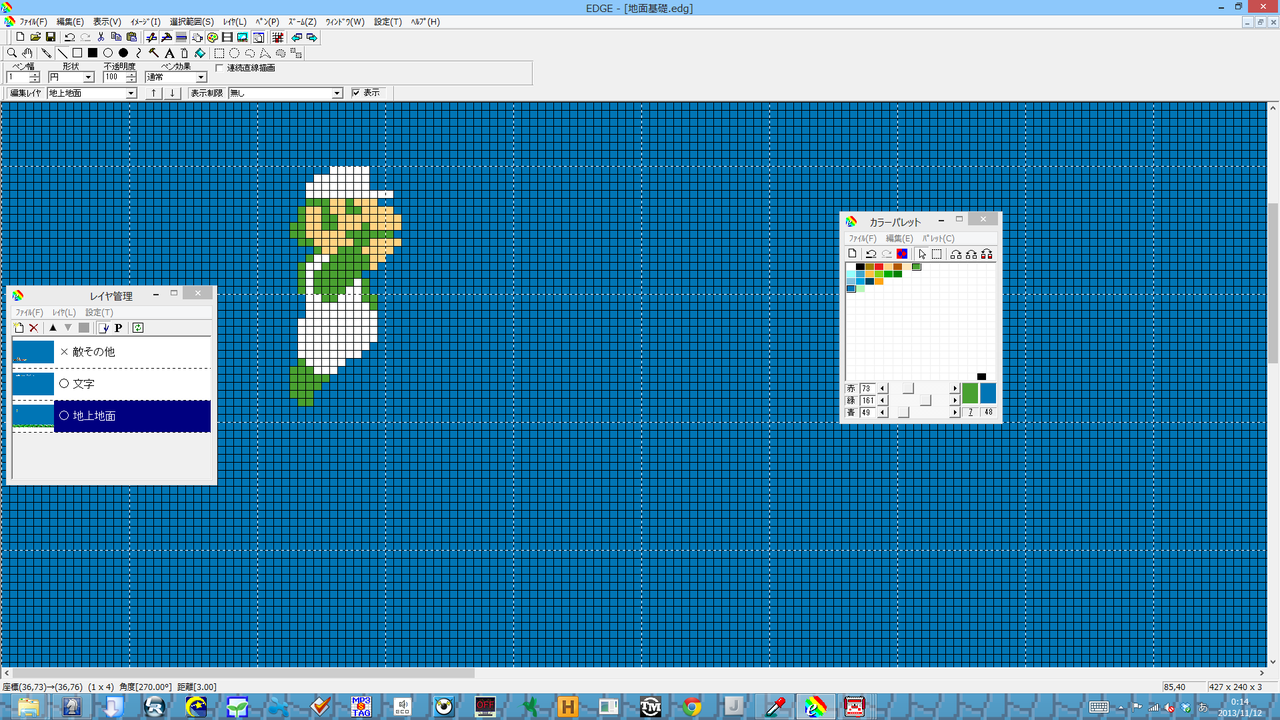Click the up arrow layer button
The image size is (1280, 720).
click(153, 93)
